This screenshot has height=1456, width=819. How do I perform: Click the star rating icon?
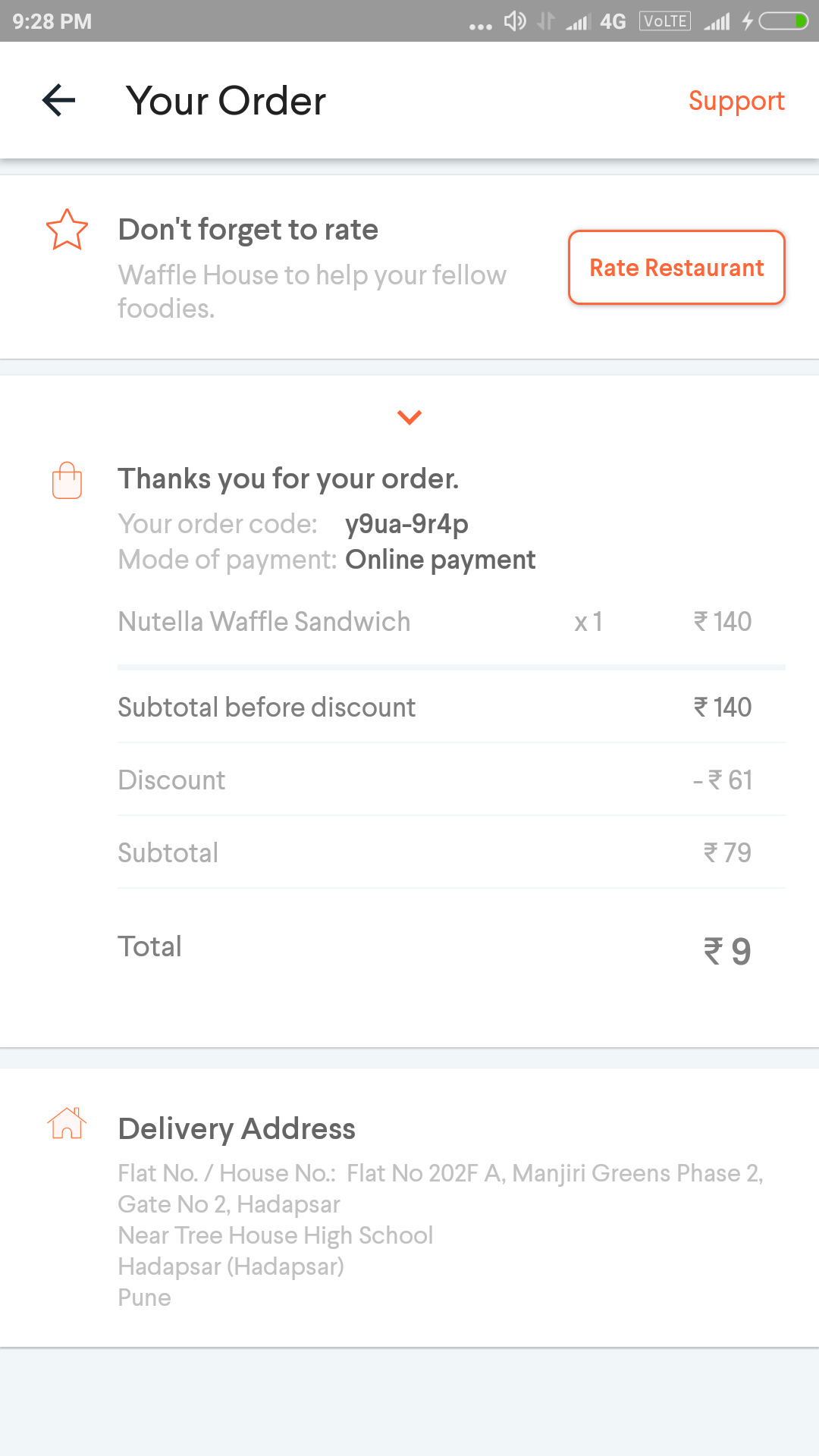point(67,230)
